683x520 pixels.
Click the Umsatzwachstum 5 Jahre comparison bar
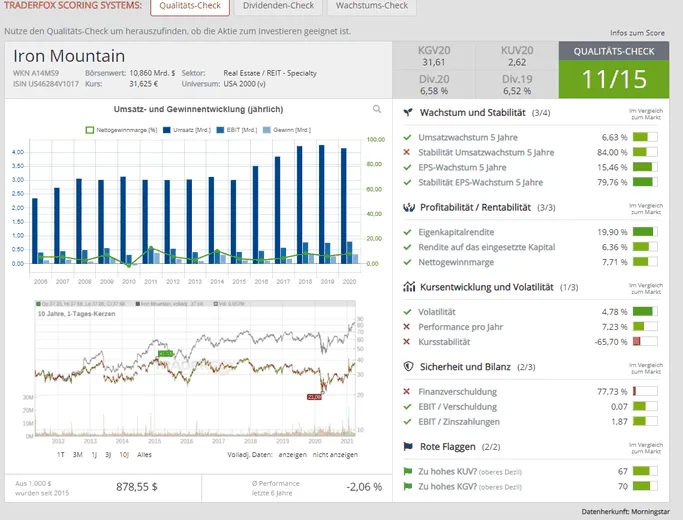645,137
